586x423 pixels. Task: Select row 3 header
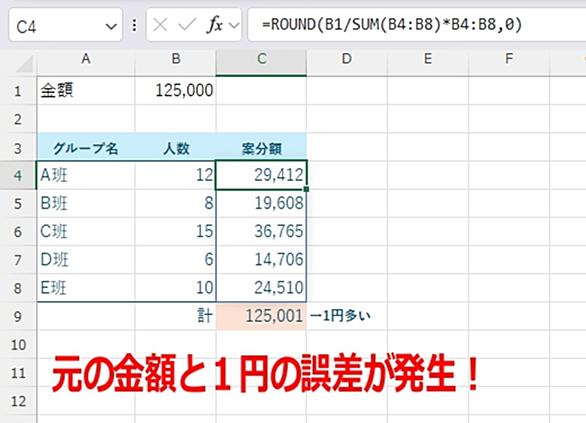point(18,148)
